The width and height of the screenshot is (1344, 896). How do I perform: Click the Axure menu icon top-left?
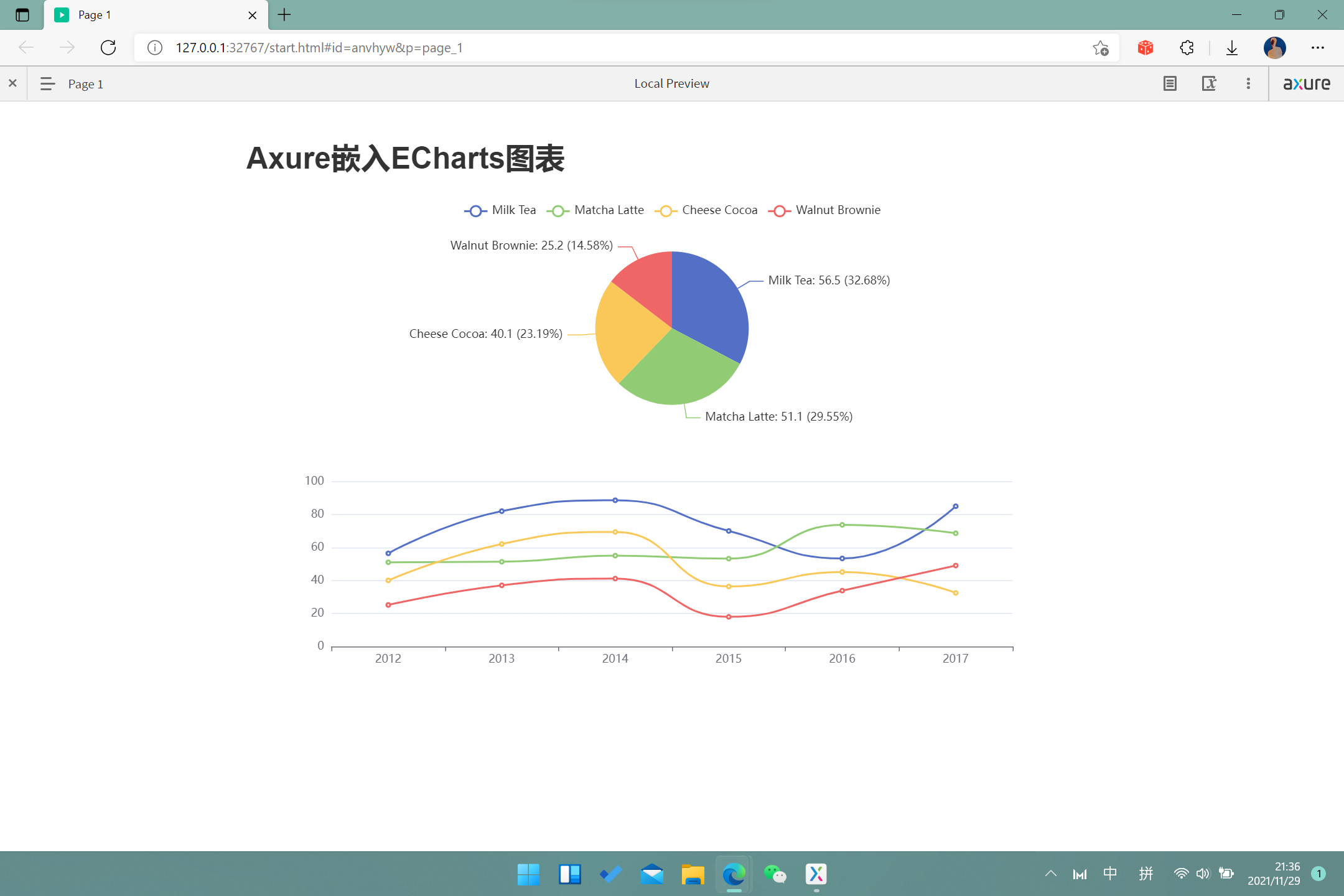(47, 84)
